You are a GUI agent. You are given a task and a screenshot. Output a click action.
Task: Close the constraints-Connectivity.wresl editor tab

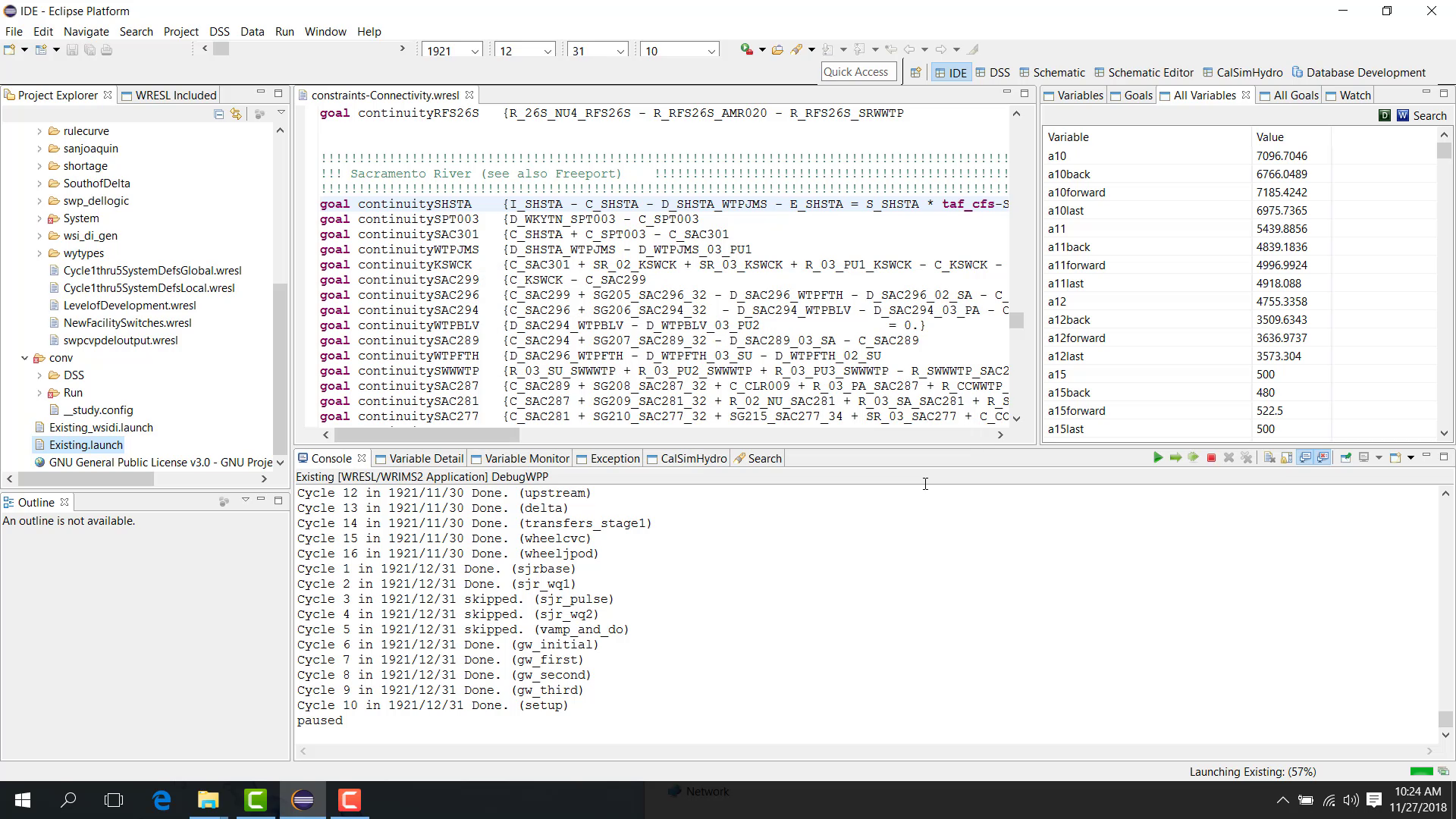(469, 95)
